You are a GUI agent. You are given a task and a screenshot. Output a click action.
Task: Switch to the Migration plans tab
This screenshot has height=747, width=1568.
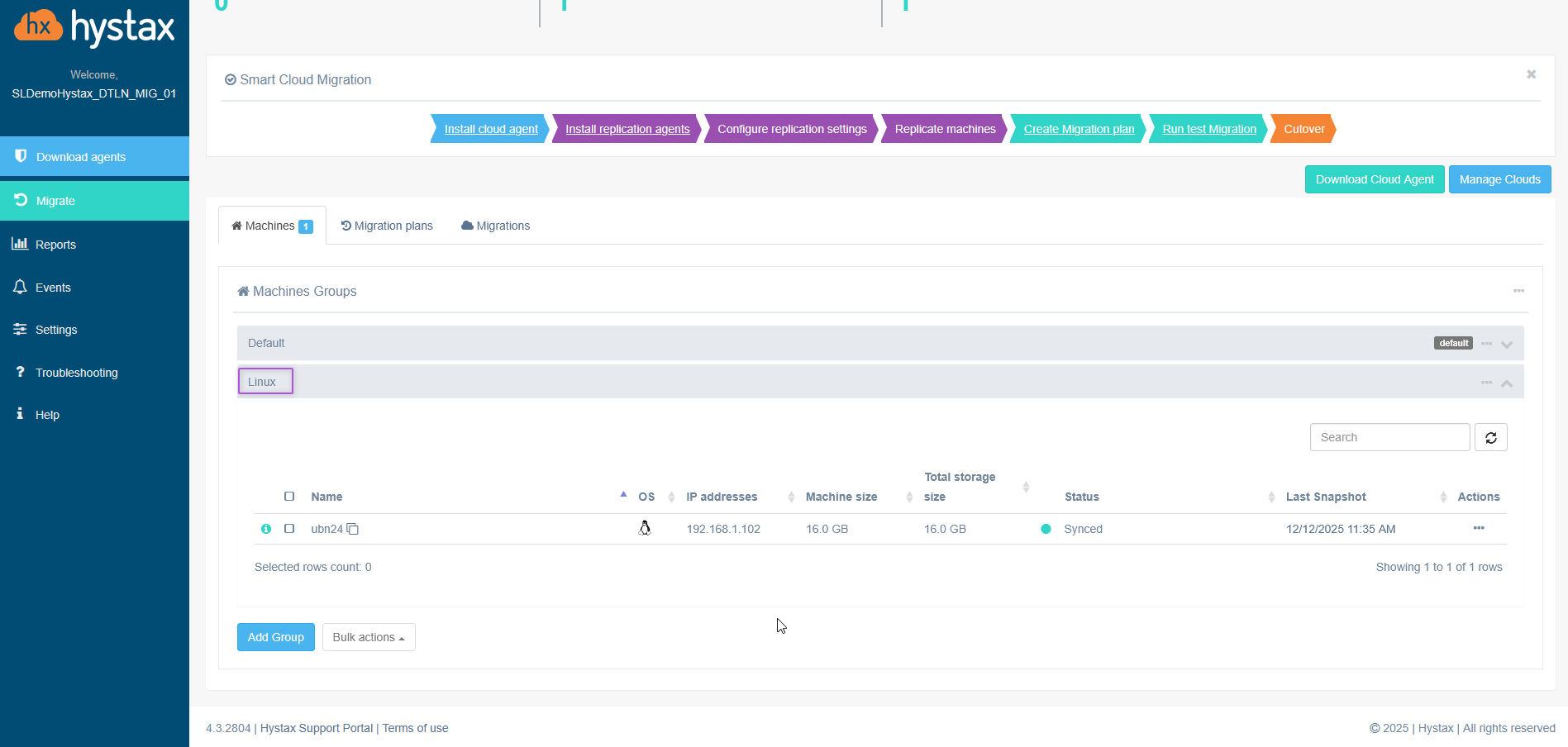tap(387, 226)
